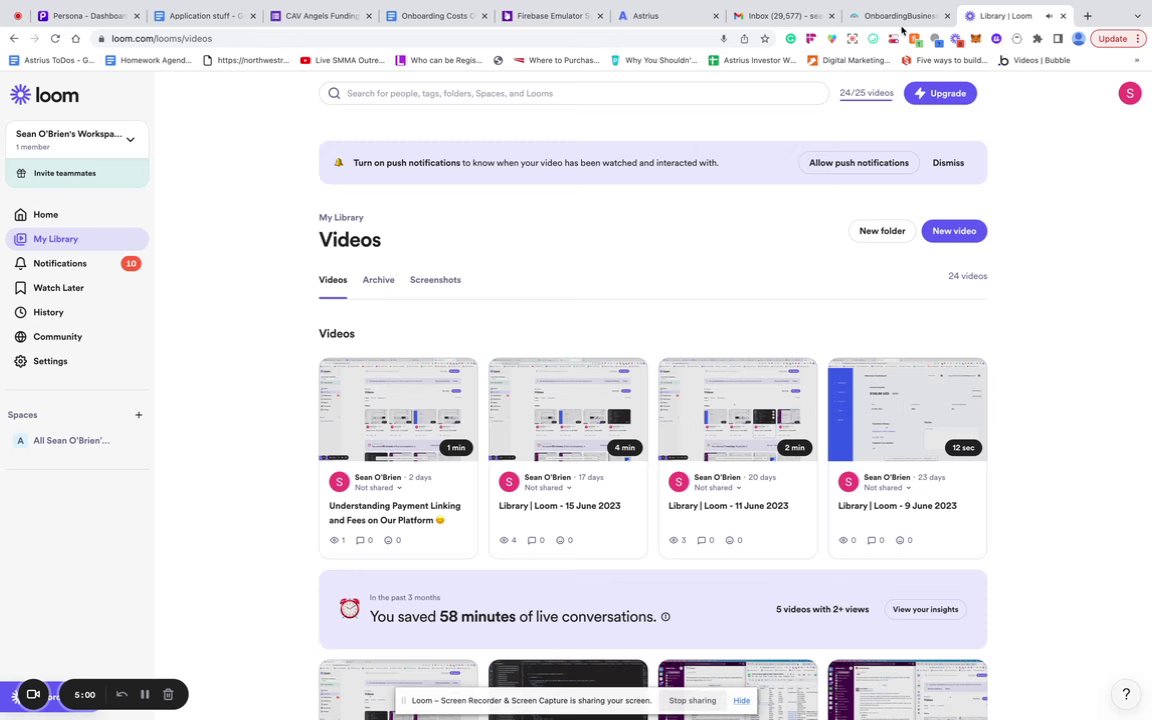
Task: Open Library Loom 9 June 2023 thumbnail
Action: [907, 409]
